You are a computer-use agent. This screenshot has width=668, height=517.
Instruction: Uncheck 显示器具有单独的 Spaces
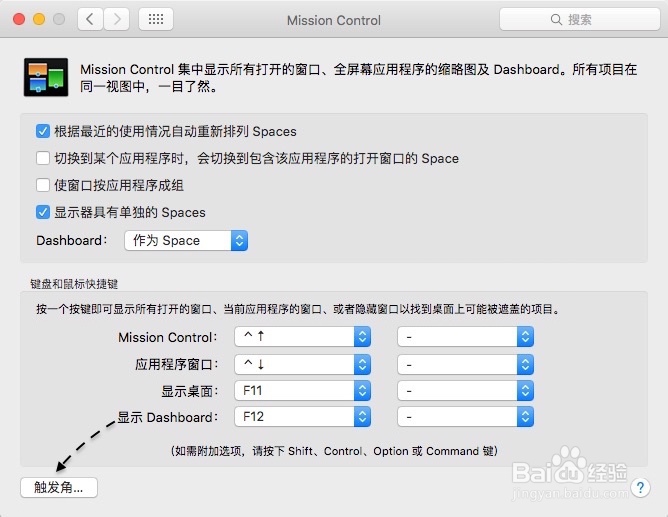click(x=43, y=212)
